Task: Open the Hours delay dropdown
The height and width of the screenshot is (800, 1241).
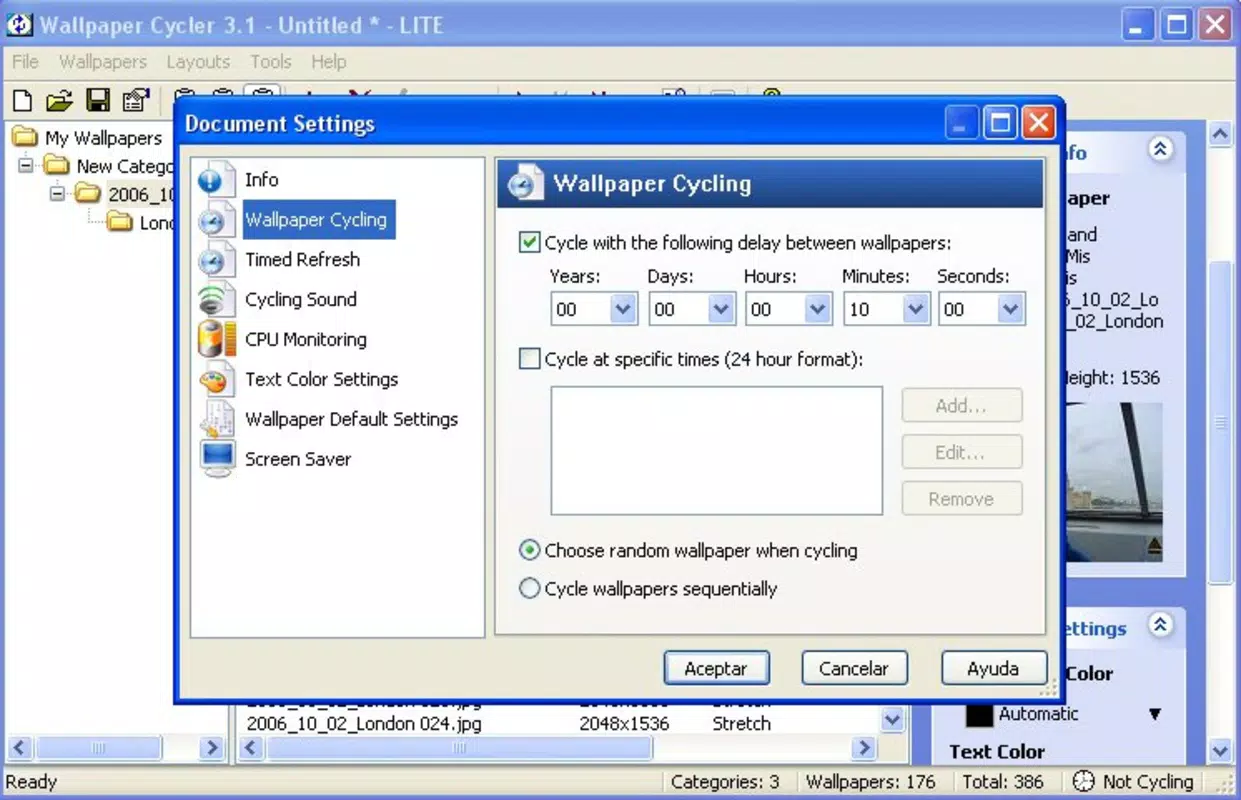Action: tap(818, 309)
